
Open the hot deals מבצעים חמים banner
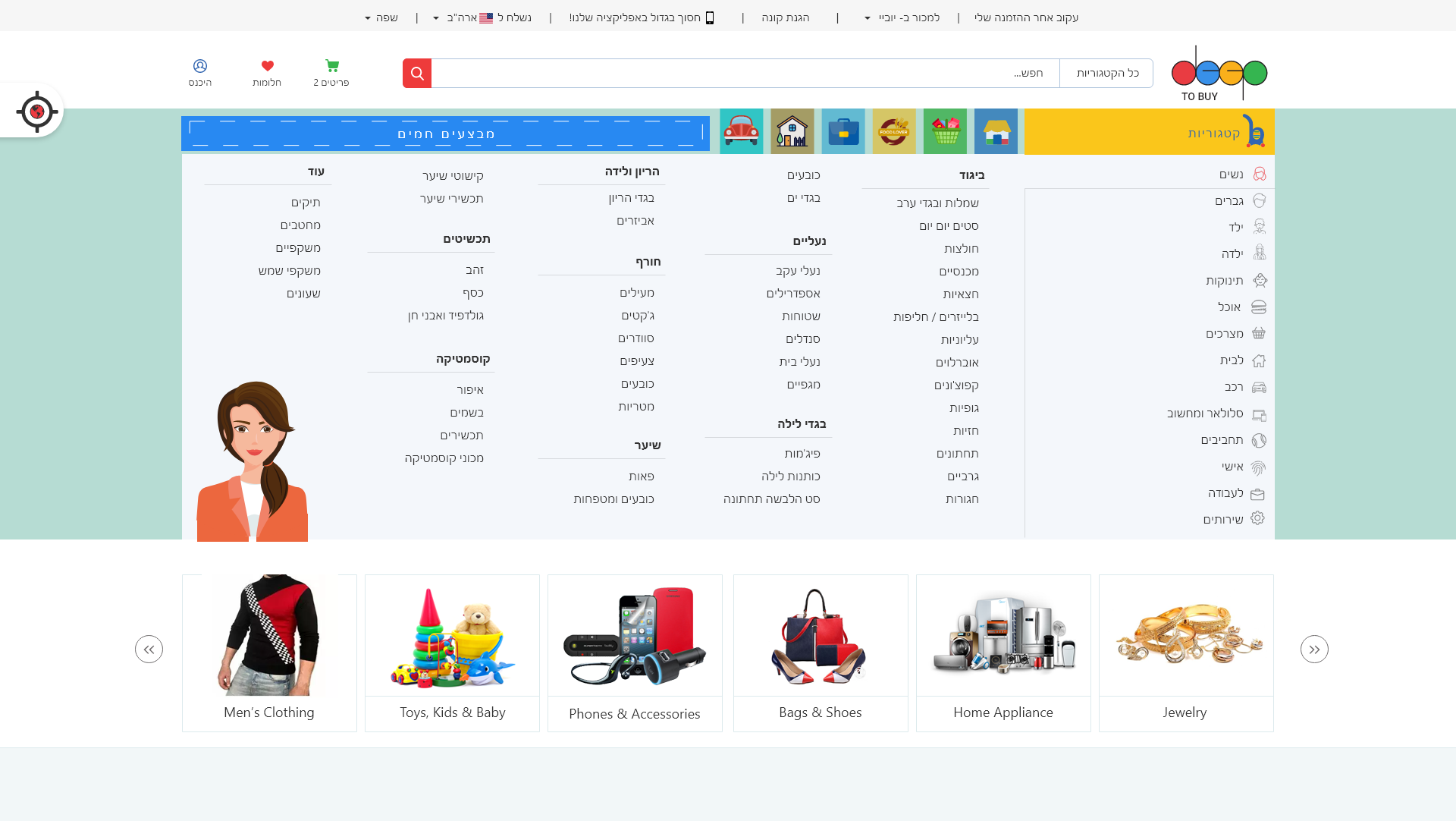[x=446, y=134]
